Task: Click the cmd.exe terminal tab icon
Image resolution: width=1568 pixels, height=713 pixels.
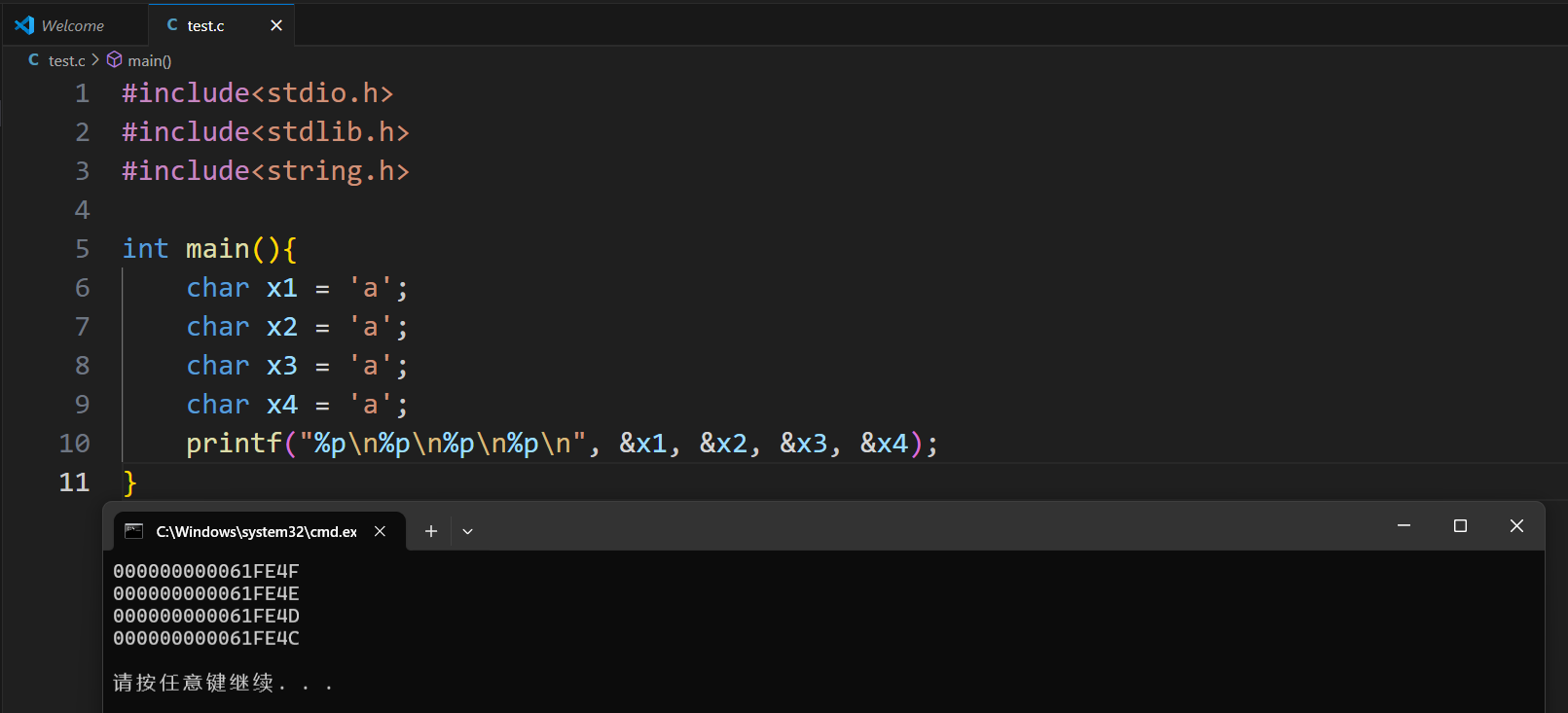Action: click(134, 531)
